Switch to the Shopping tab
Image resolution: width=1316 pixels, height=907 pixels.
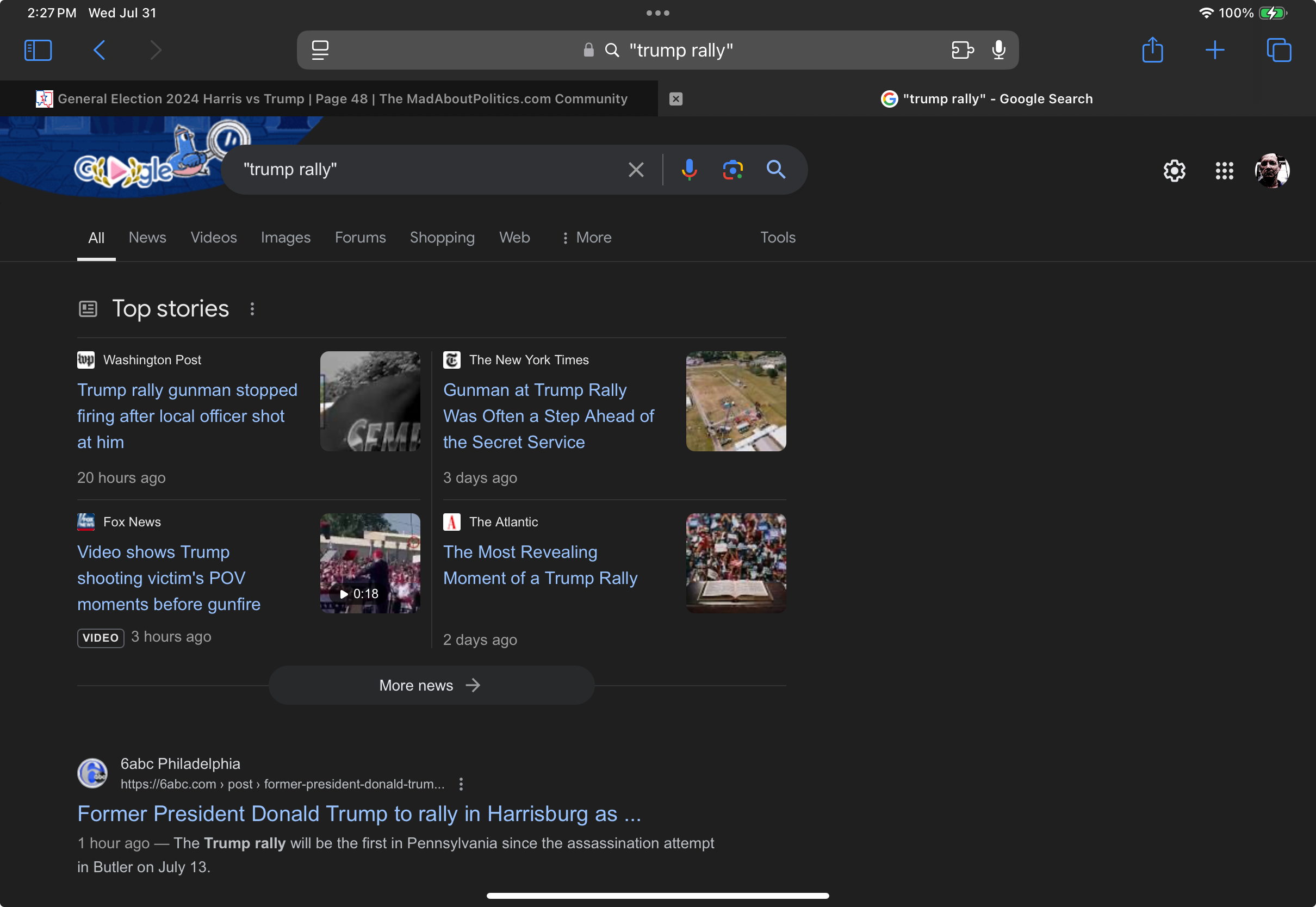click(442, 238)
